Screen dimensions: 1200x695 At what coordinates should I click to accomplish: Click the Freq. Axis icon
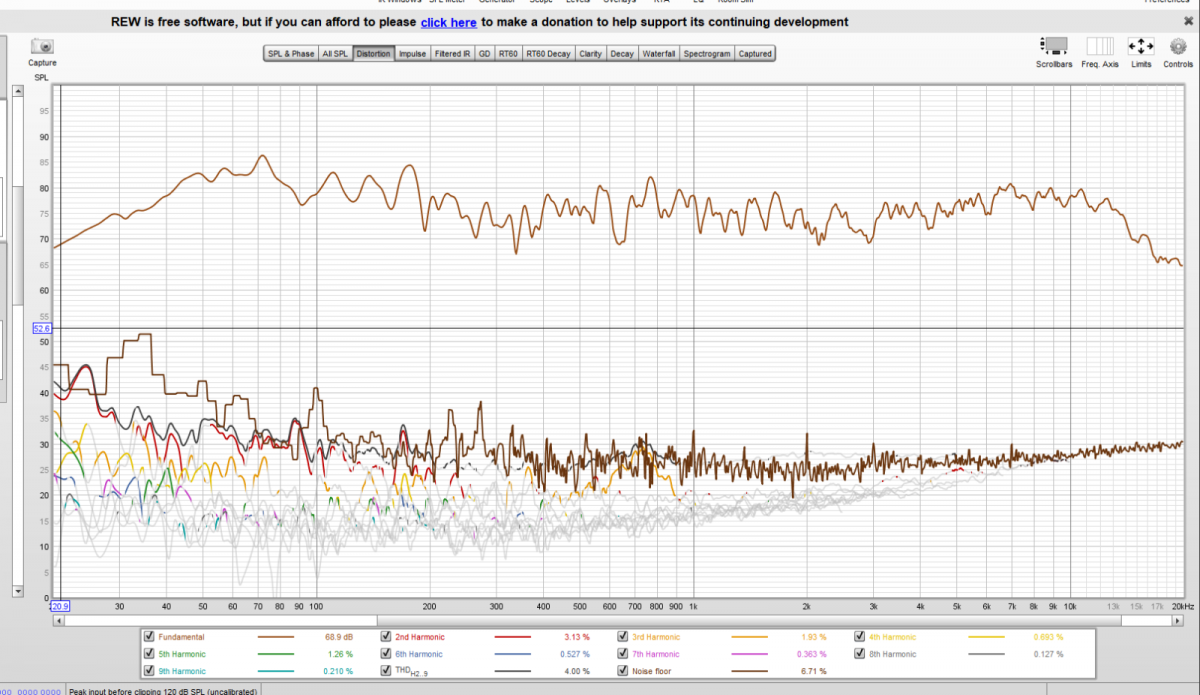pyautogui.click(x=1100, y=46)
